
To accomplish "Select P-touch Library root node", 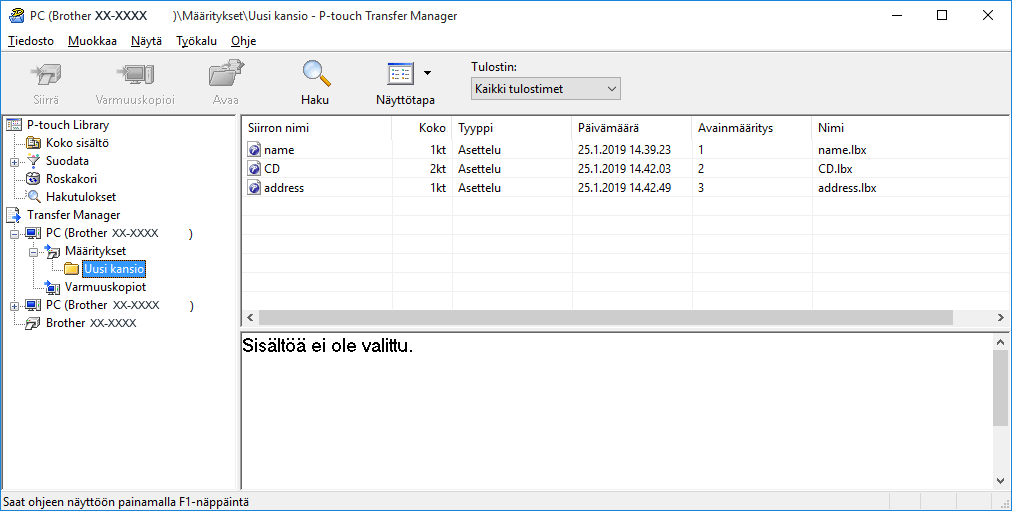I will (68, 125).
